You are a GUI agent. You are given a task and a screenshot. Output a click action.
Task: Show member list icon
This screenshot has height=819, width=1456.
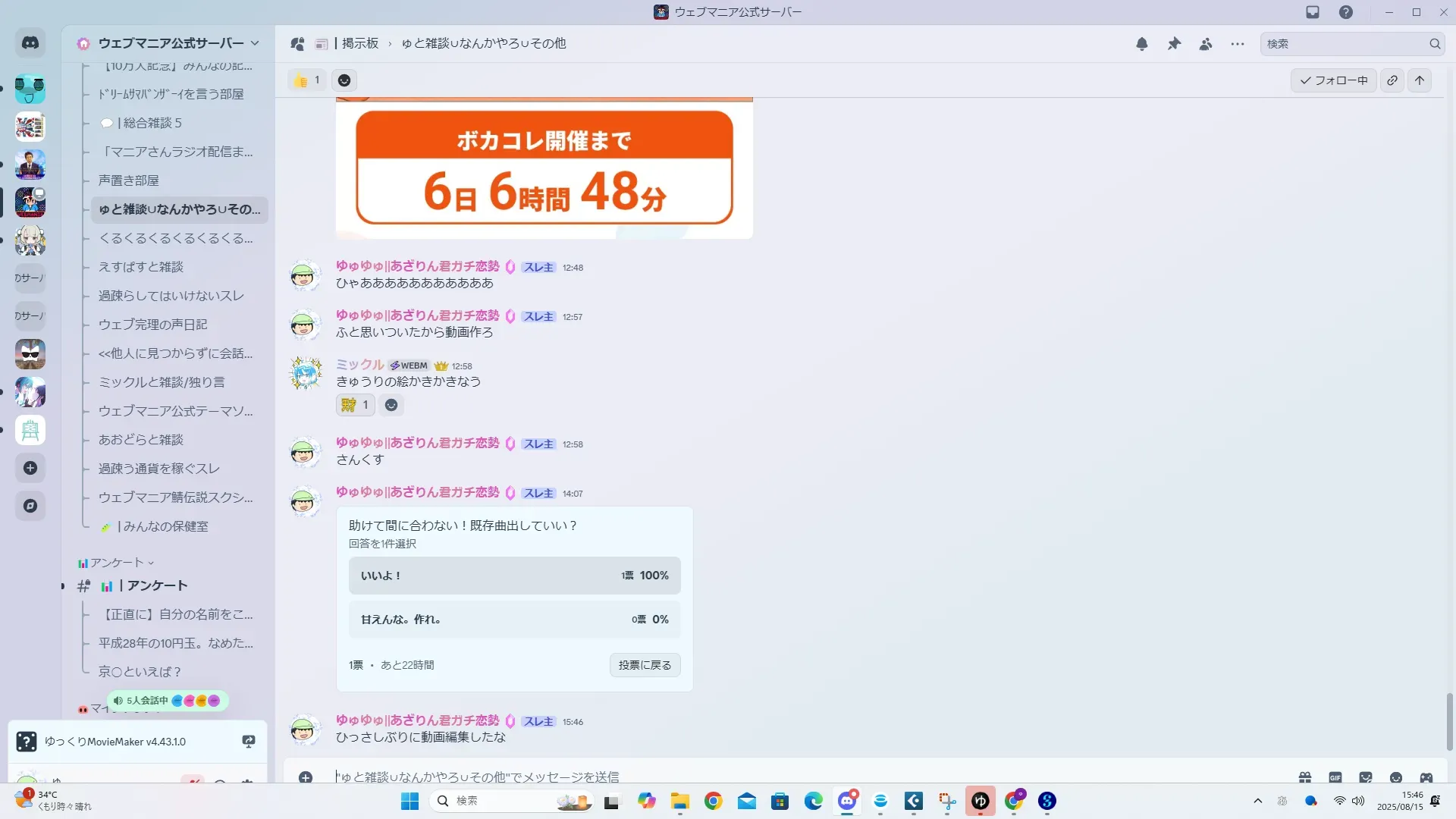pos(1206,44)
